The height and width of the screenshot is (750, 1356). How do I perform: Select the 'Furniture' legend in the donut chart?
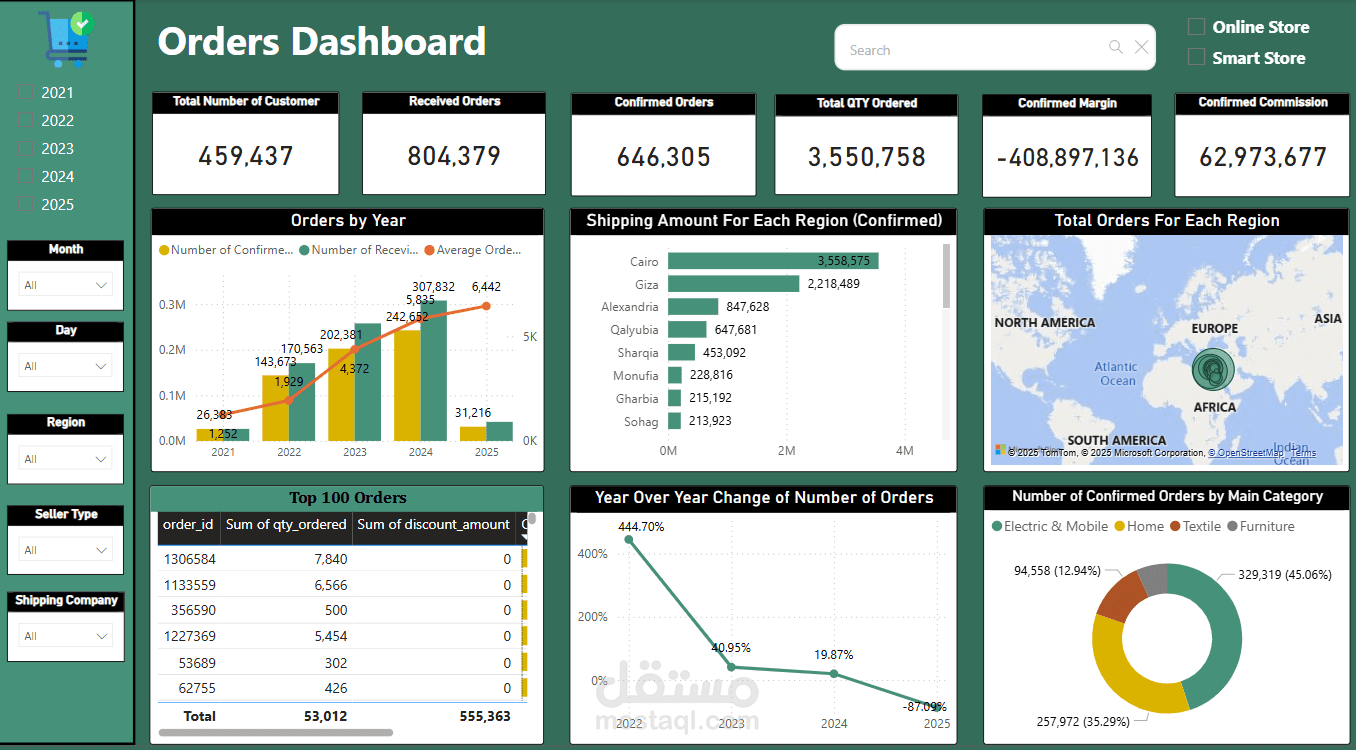coord(1264,524)
